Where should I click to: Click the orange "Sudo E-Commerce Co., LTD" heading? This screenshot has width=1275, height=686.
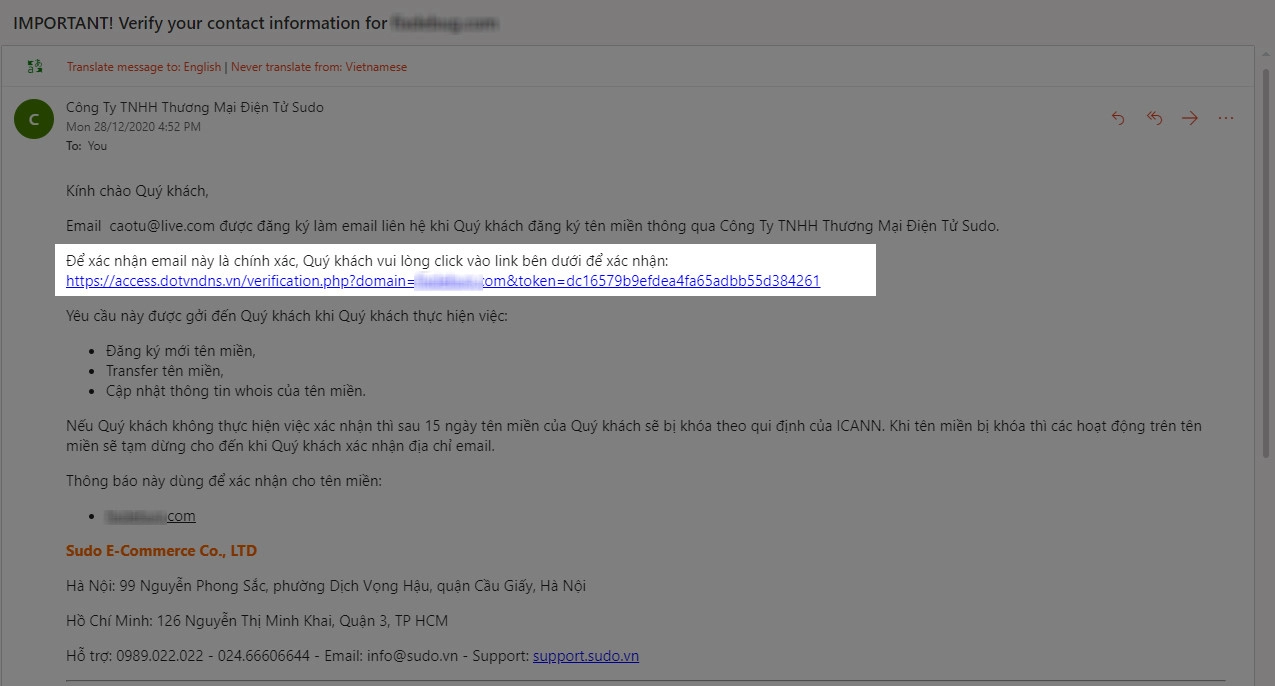pos(161,551)
